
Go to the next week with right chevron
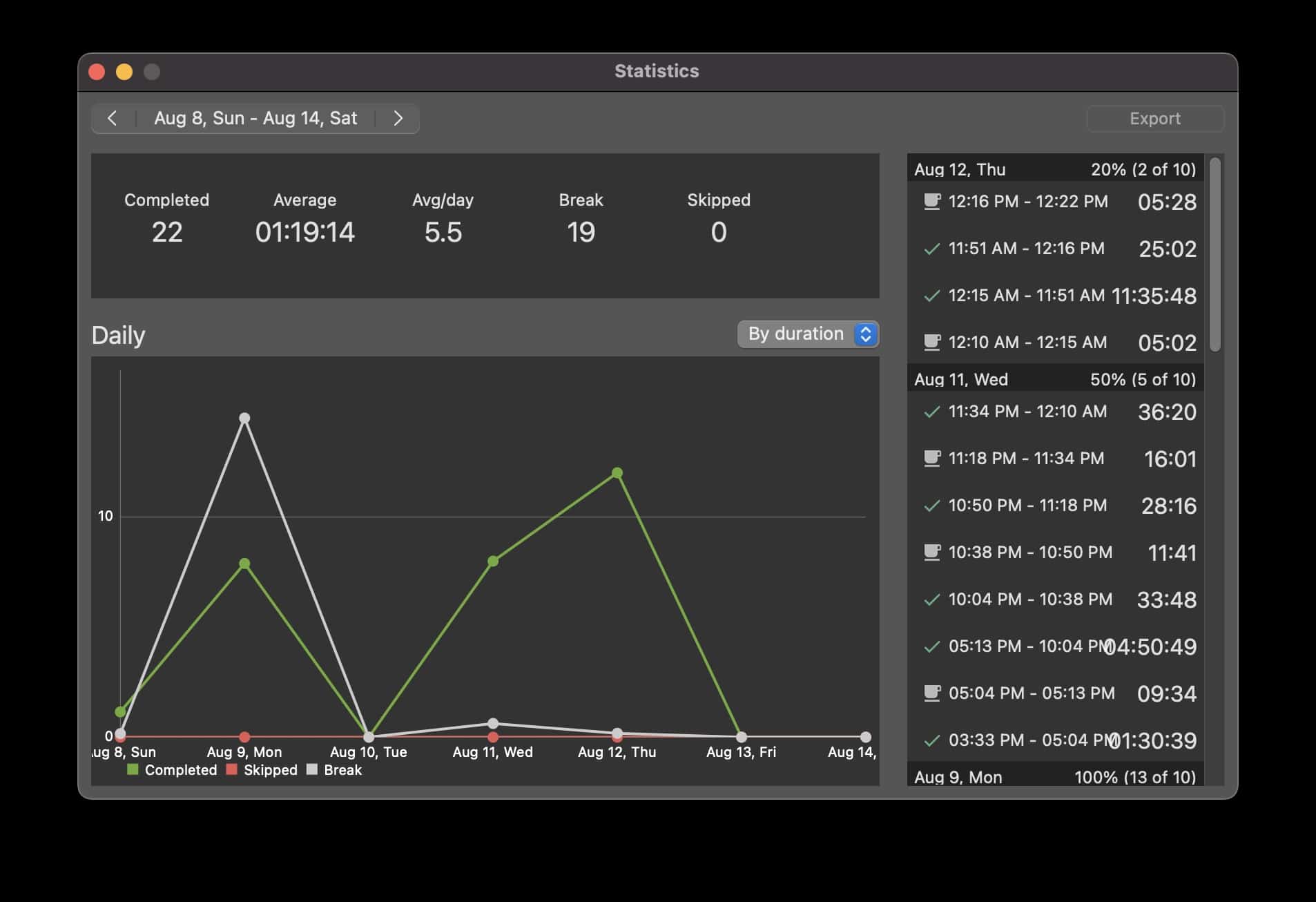tap(398, 118)
